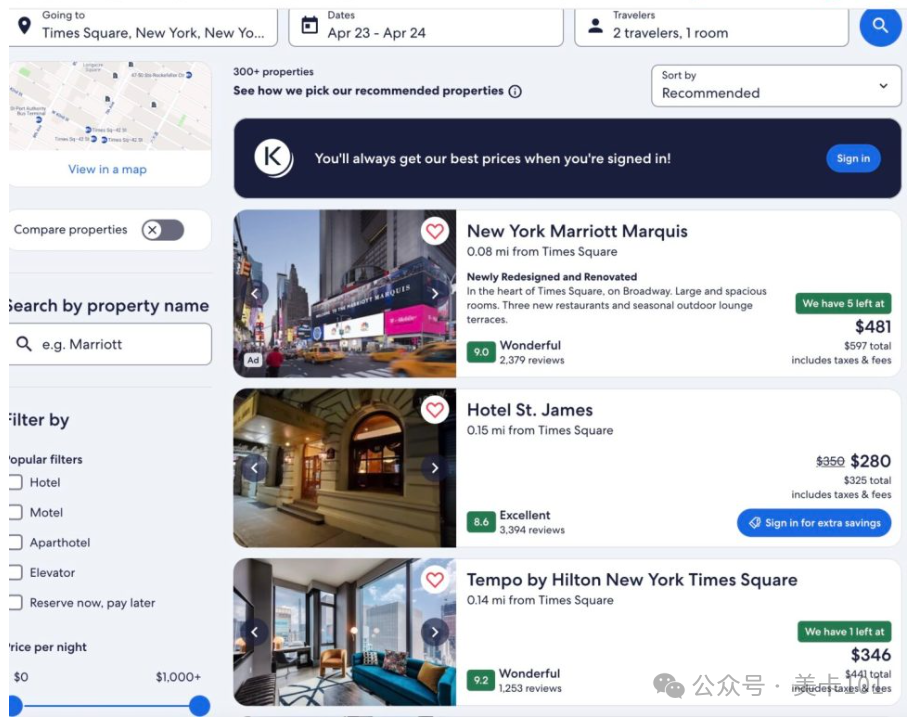The height and width of the screenshot is (721, 912).
Task: Show previous photo of Tempo by Hilton
Action: pos(254,632)
